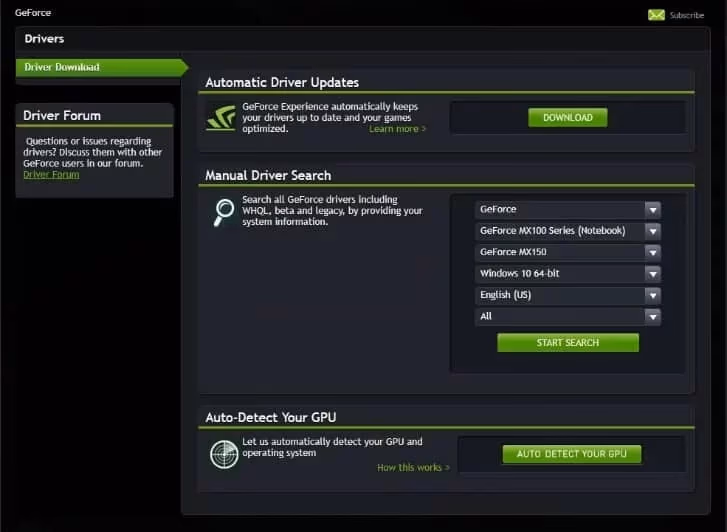The height and width of the screenshot is (532, 727).
Task: Click the Auto-Detect Your GPU heading
Action: [x=271, y=417]
